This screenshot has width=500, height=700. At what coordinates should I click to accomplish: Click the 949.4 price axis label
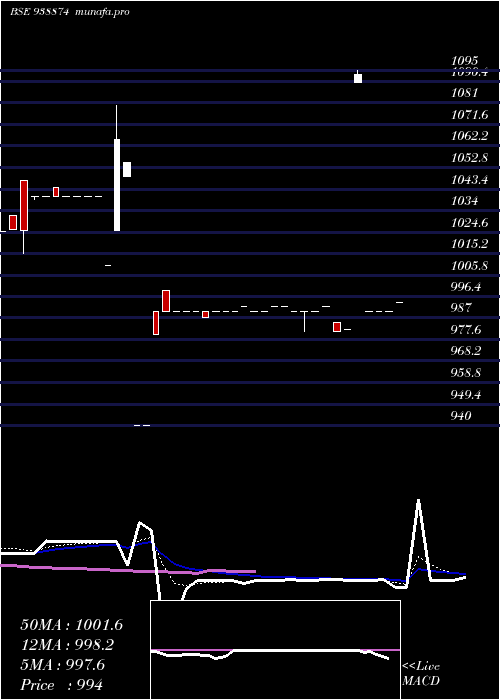467,395
